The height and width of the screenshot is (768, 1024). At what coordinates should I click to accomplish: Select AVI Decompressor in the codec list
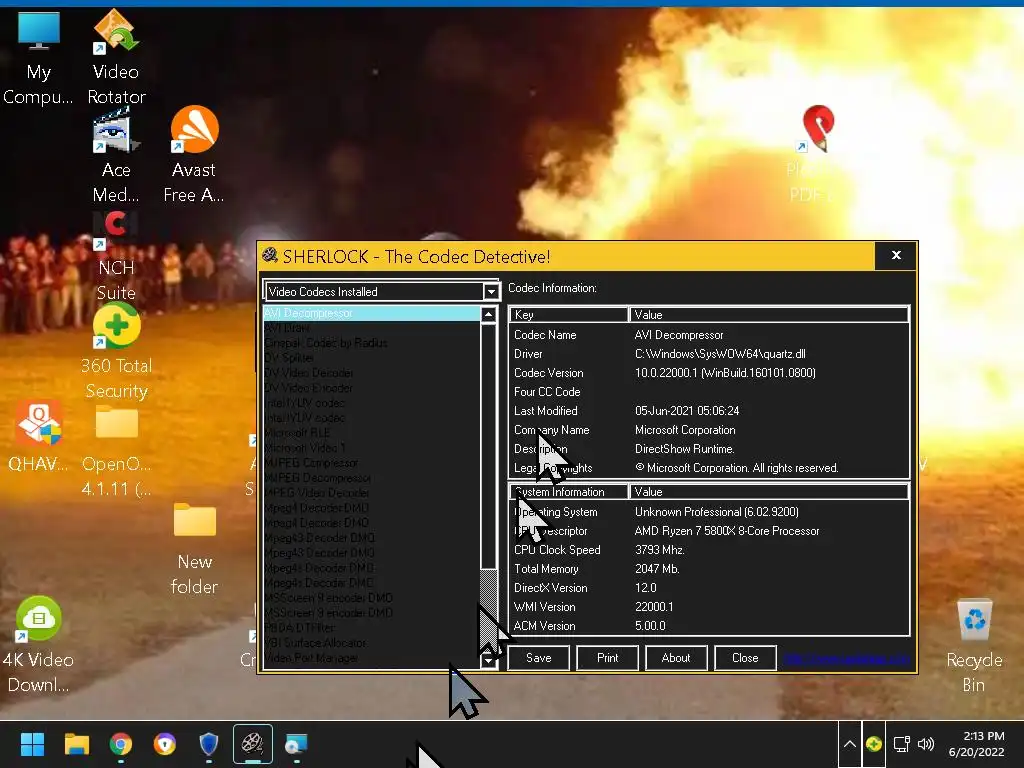point(372,313)
